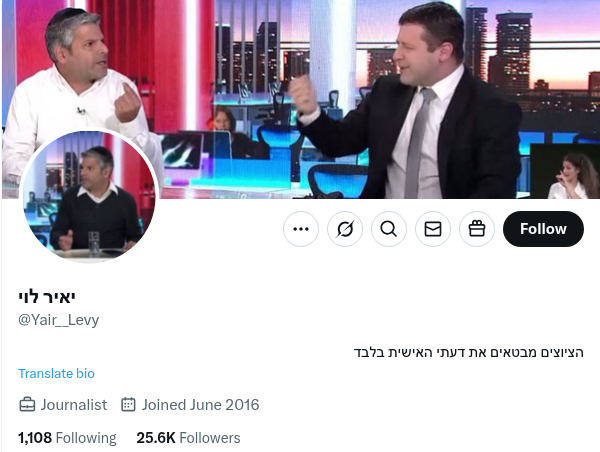Search this profile's posts via magnifier icon

click(x=389, y=229)
